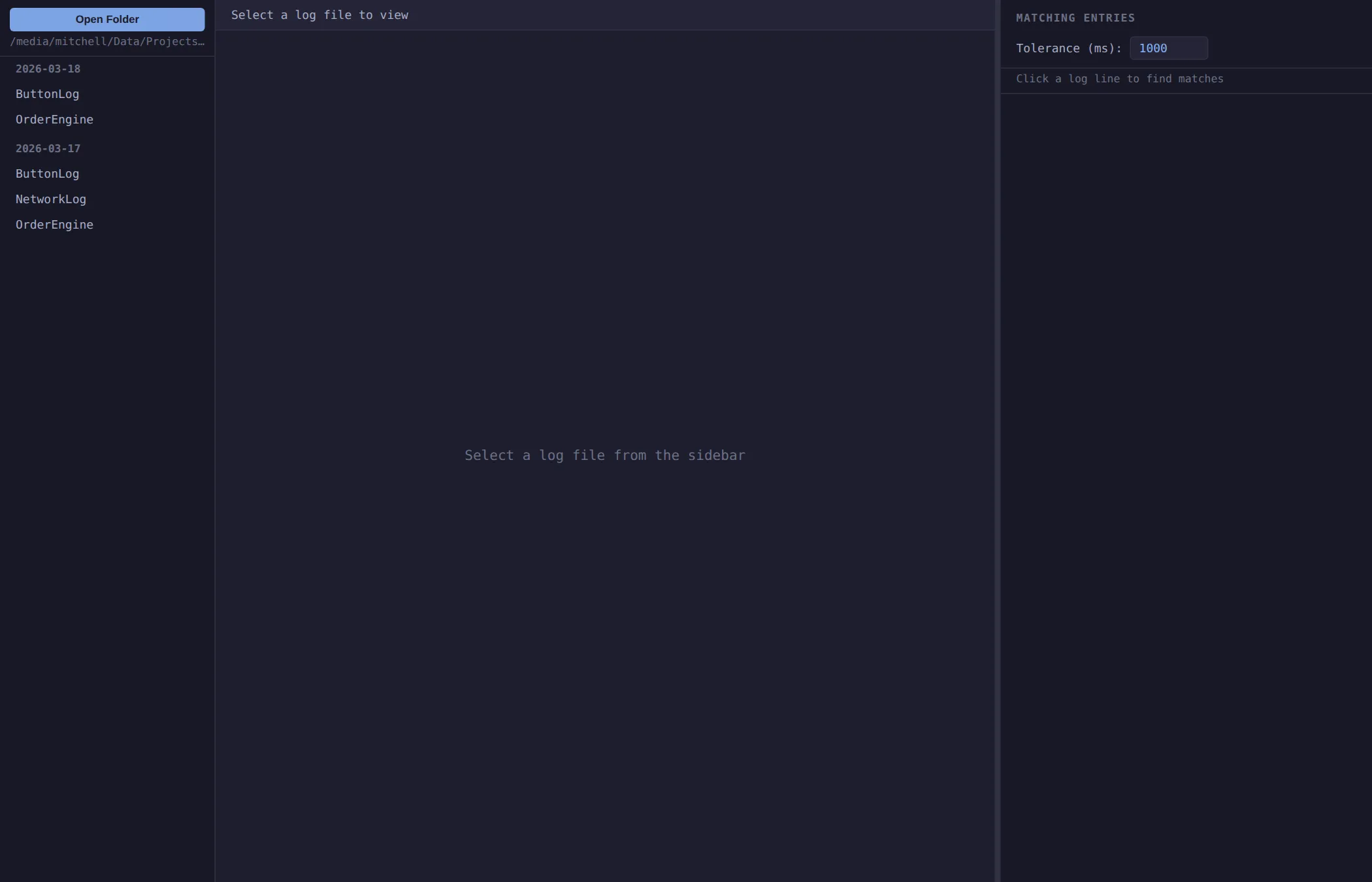Open OrderEngine under 2026-03-18
1372x882 pixels.
107,120
